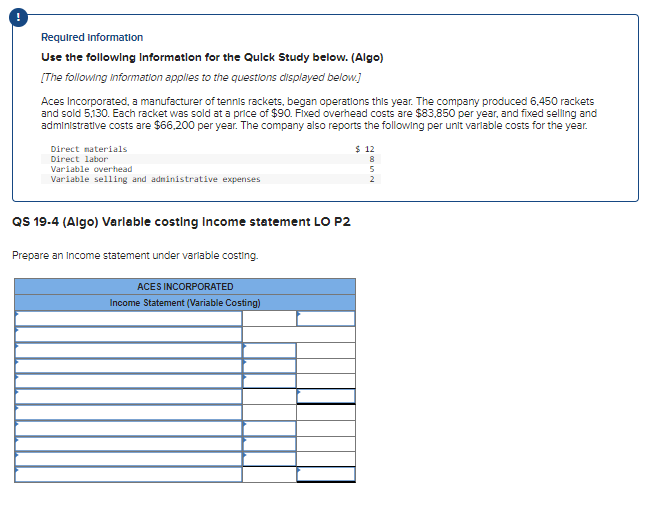
Task: Click the 'ACES INCORPORATED' table header
Action: pos(185,287)
